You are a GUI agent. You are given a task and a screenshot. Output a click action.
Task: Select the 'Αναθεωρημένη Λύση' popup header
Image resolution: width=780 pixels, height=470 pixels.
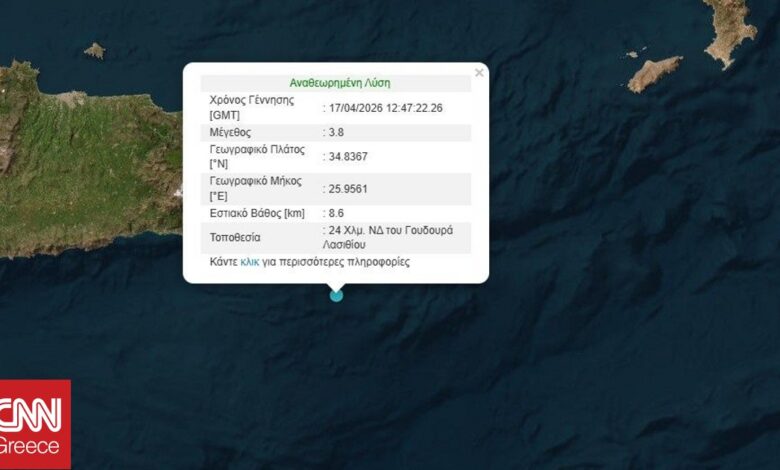pos(340,83)
